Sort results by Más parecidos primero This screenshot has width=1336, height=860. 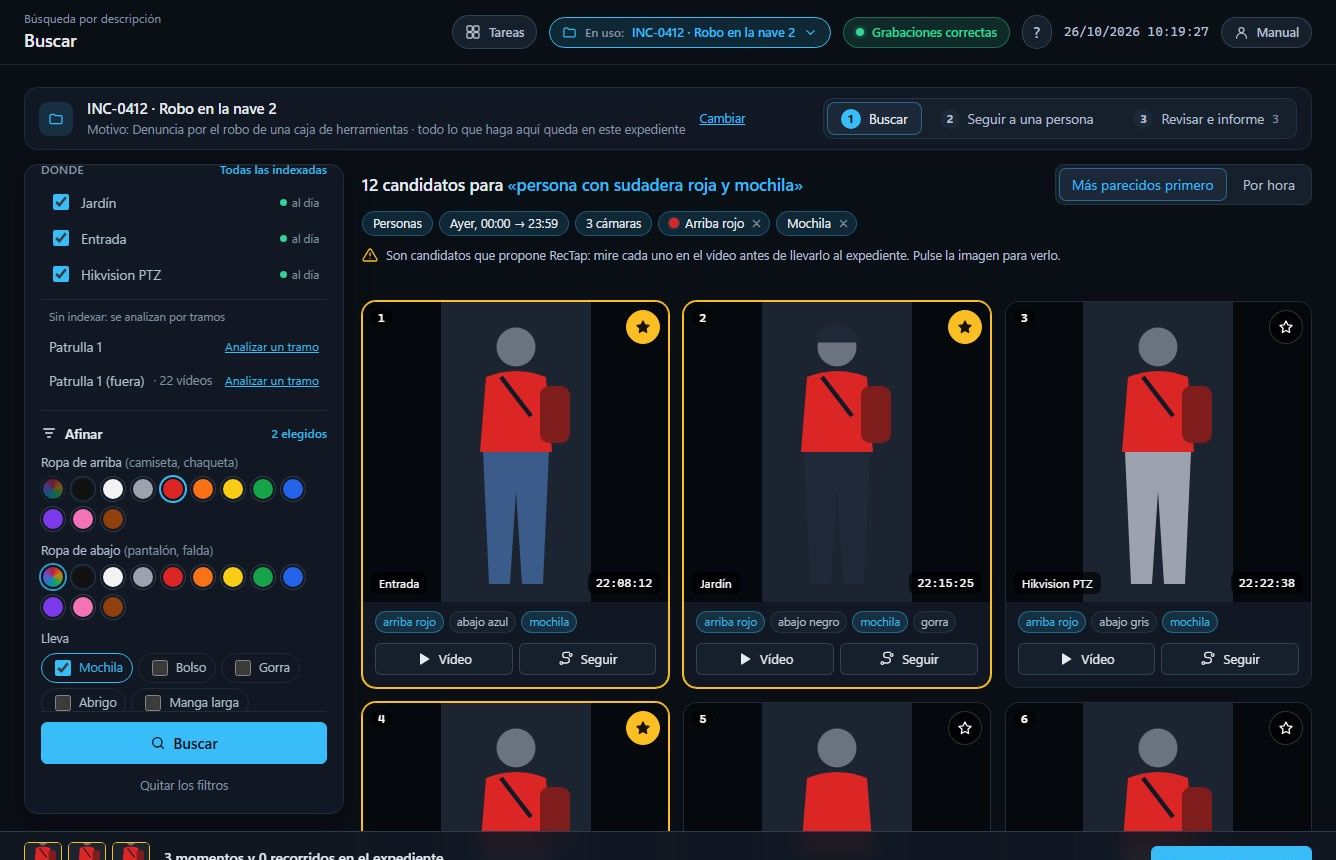[1142, 185]
